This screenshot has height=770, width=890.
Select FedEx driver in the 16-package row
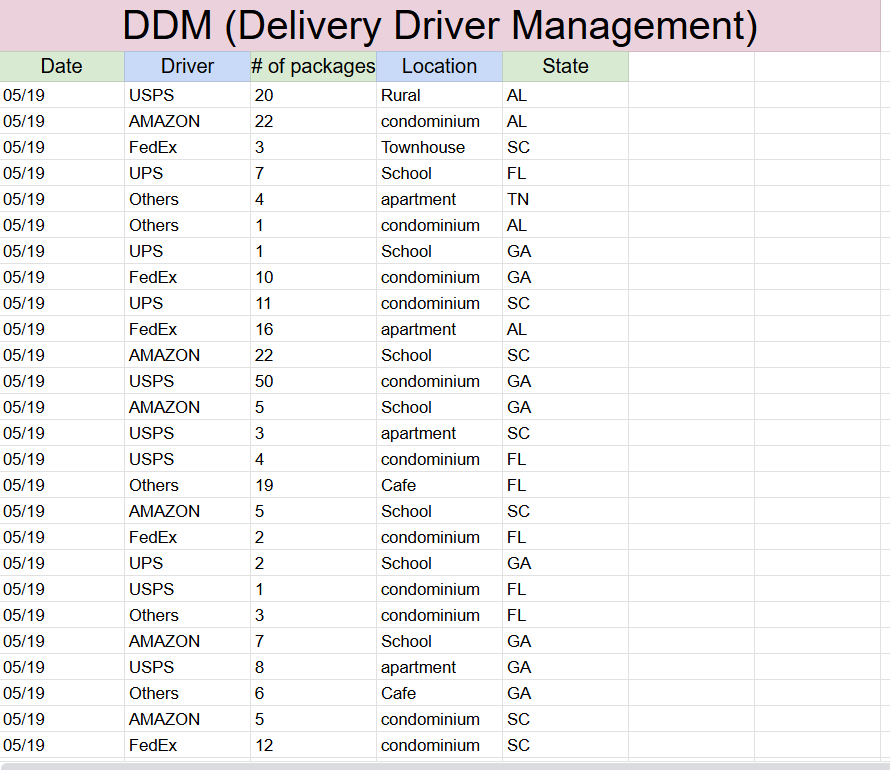coord(187,329)
